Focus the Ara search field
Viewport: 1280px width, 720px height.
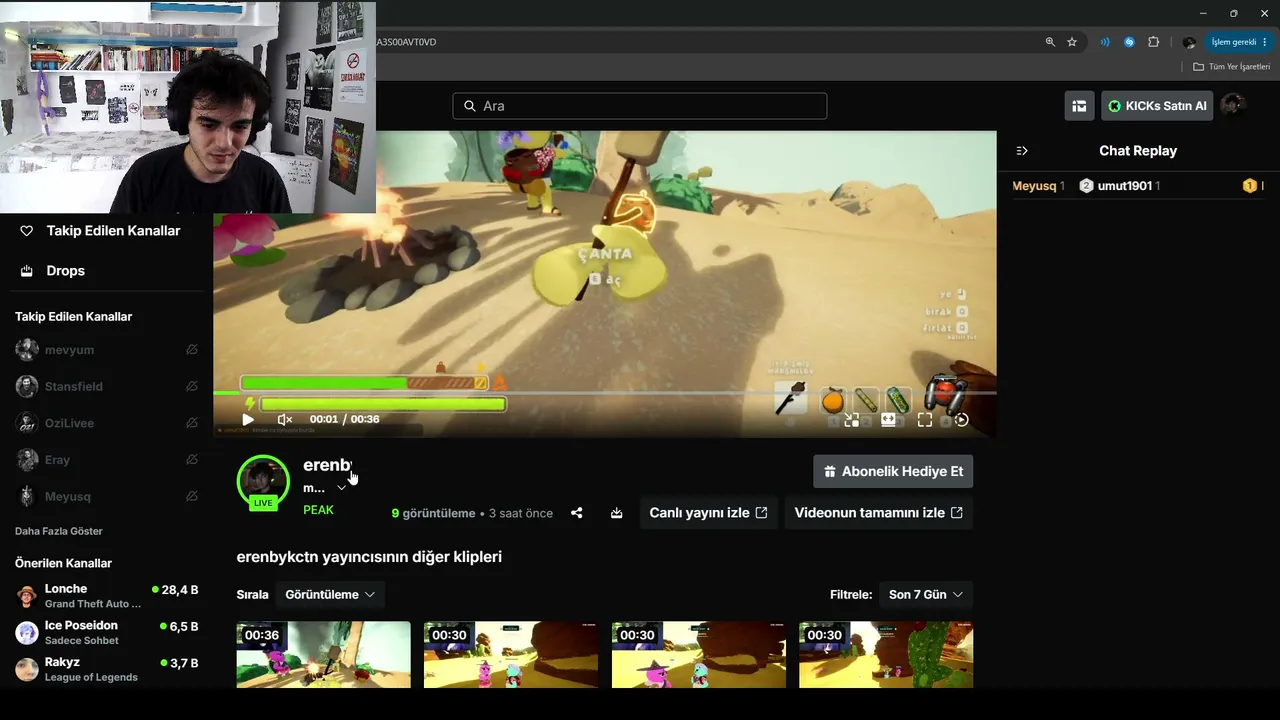640,106
